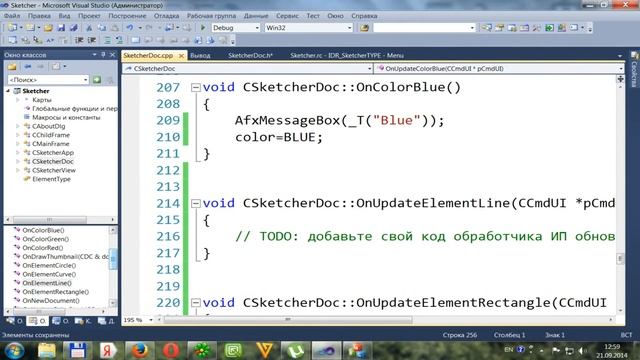Open the class view search dropdown
The width and height of the screenshot is (640, 360).
[86, 80]
